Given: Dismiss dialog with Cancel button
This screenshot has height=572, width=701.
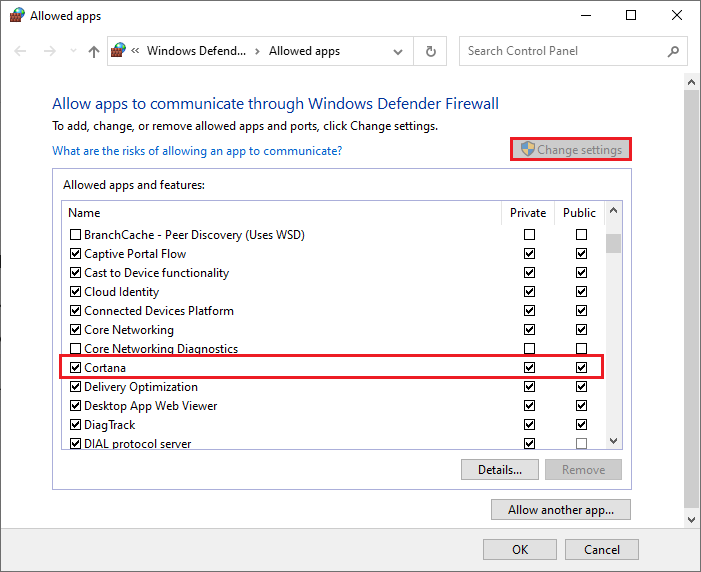Looking at the screenshot, I should [602, 550].
